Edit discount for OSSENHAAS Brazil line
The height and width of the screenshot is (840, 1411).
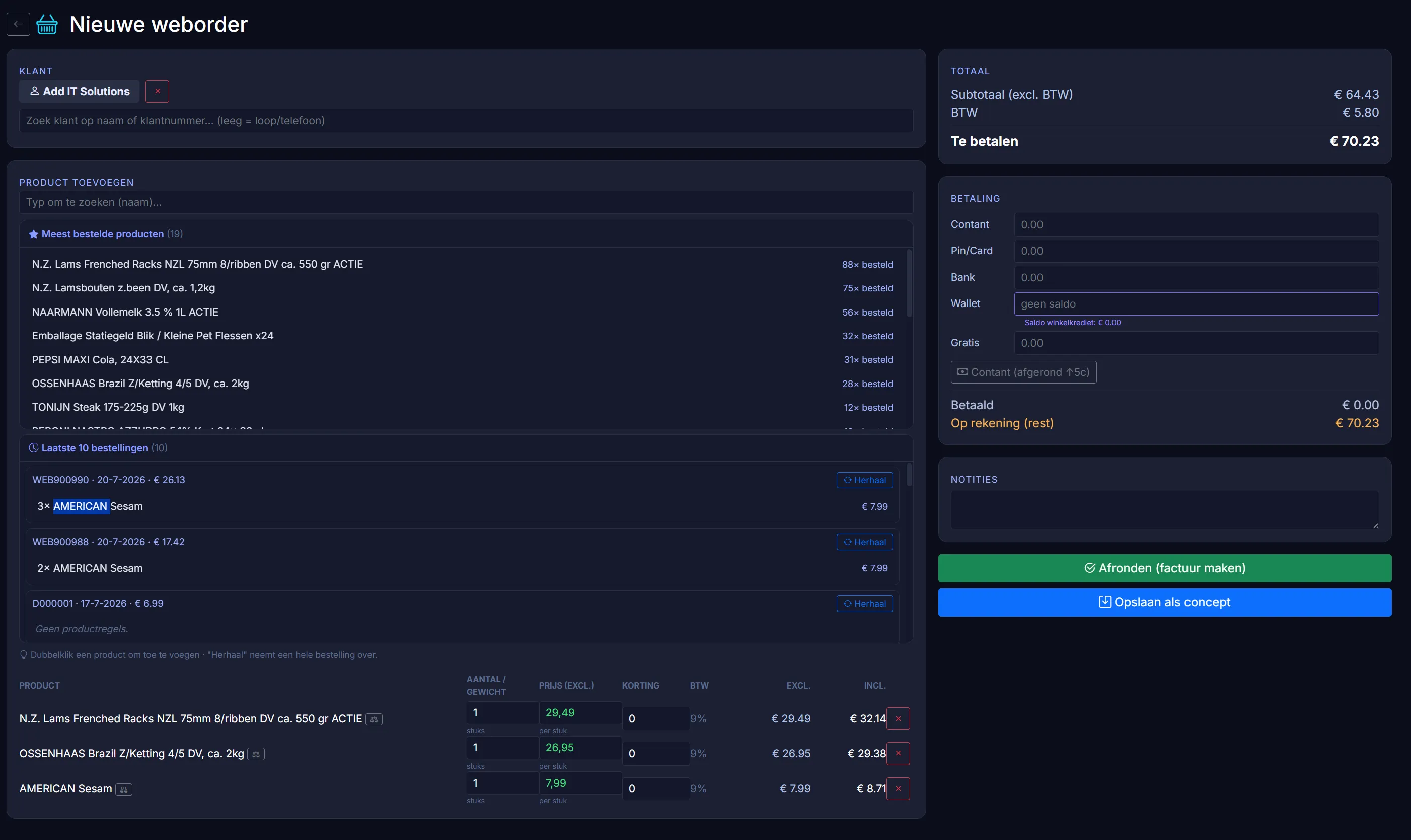point(655,753)
